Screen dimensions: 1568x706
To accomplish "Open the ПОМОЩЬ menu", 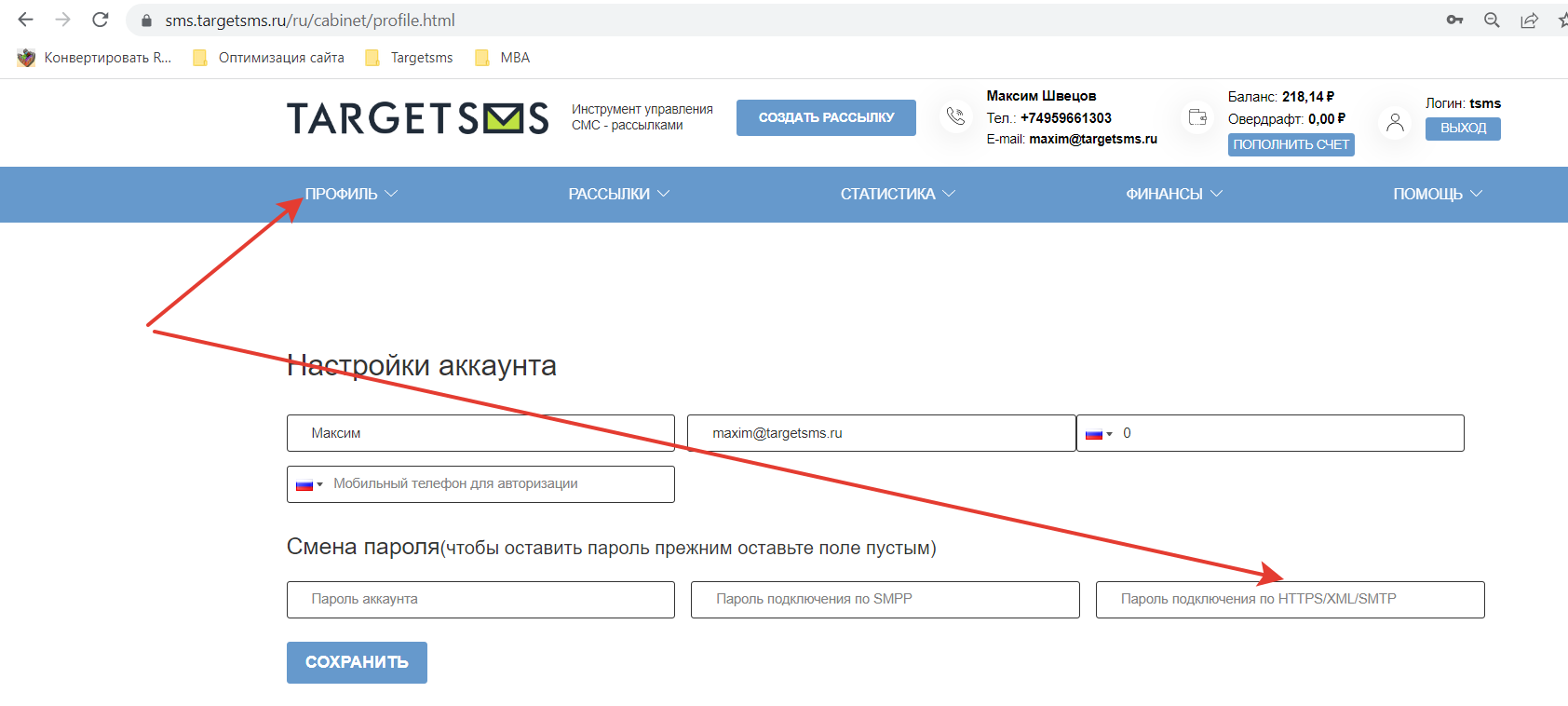I will [x=1438, y=194].
